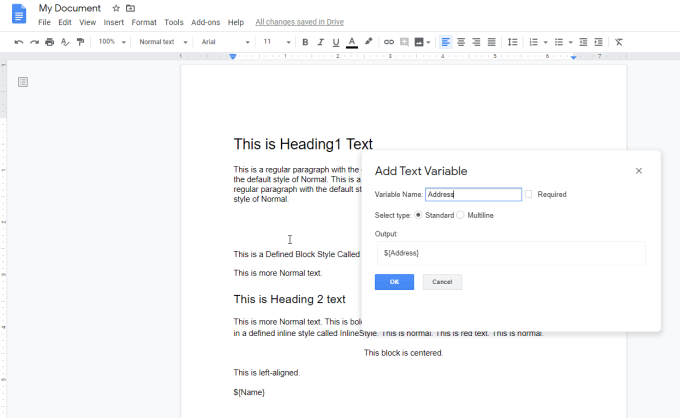Decrease indent
680x418 pixels.
point(583,42)
